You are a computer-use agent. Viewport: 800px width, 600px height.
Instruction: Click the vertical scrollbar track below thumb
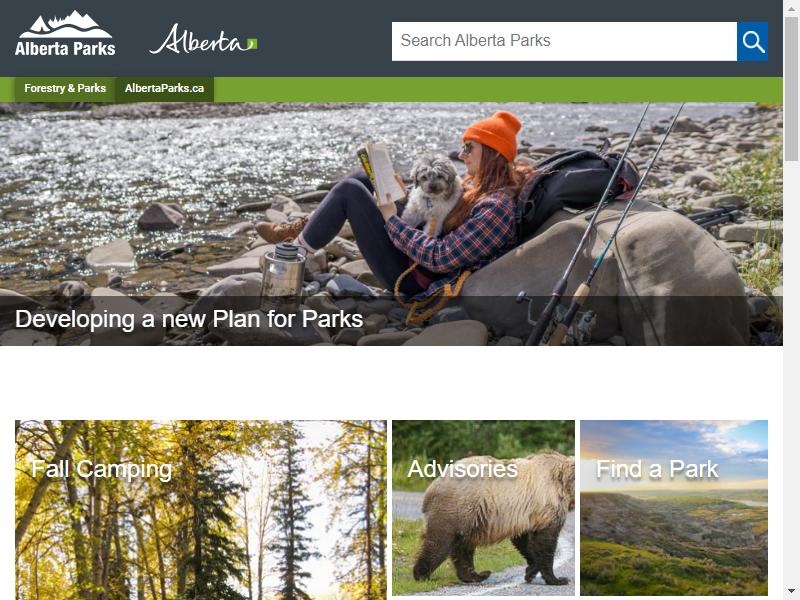click(791, 372)
